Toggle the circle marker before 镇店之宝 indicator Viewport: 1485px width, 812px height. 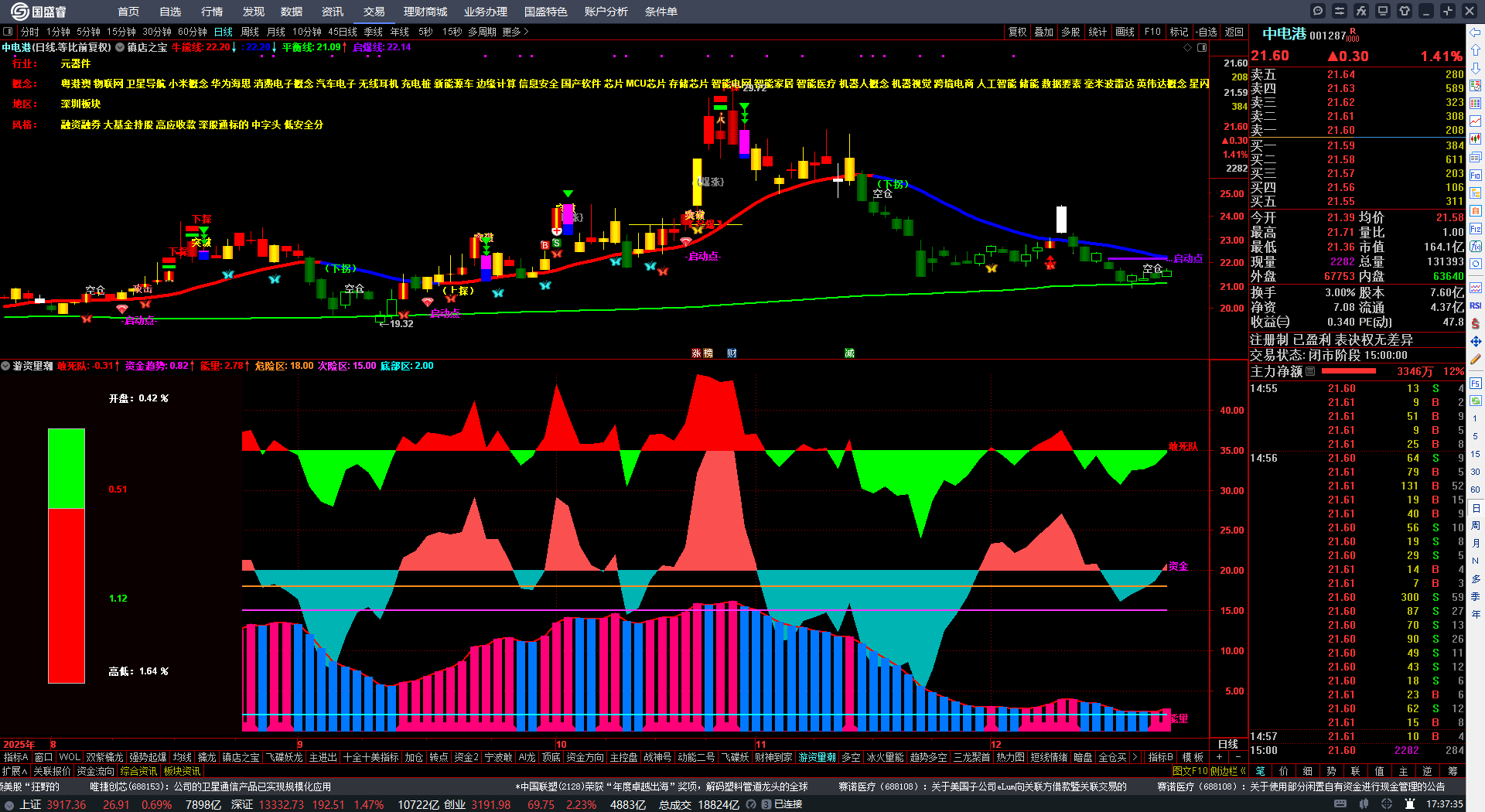[x=120, y=47]
